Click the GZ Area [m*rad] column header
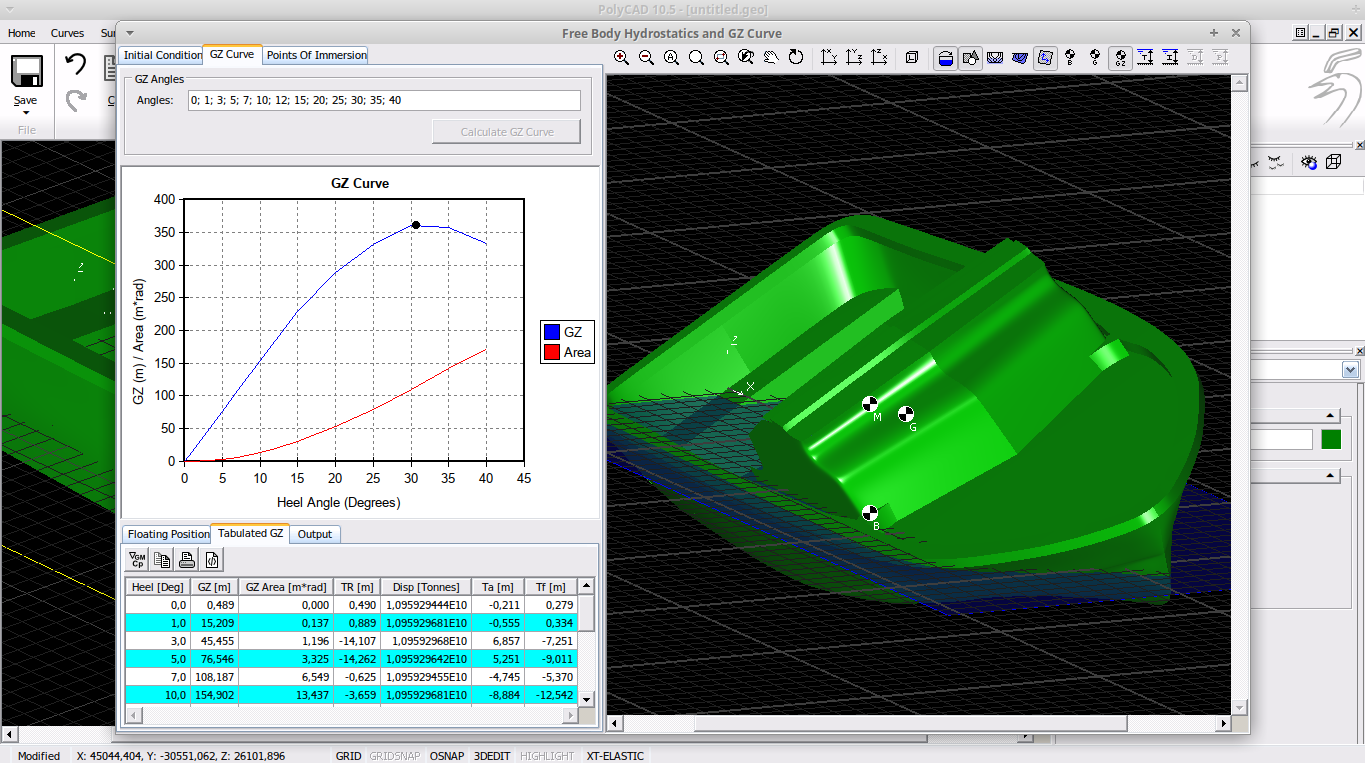This screenshot has height=763, width=1365. point(286,587)
